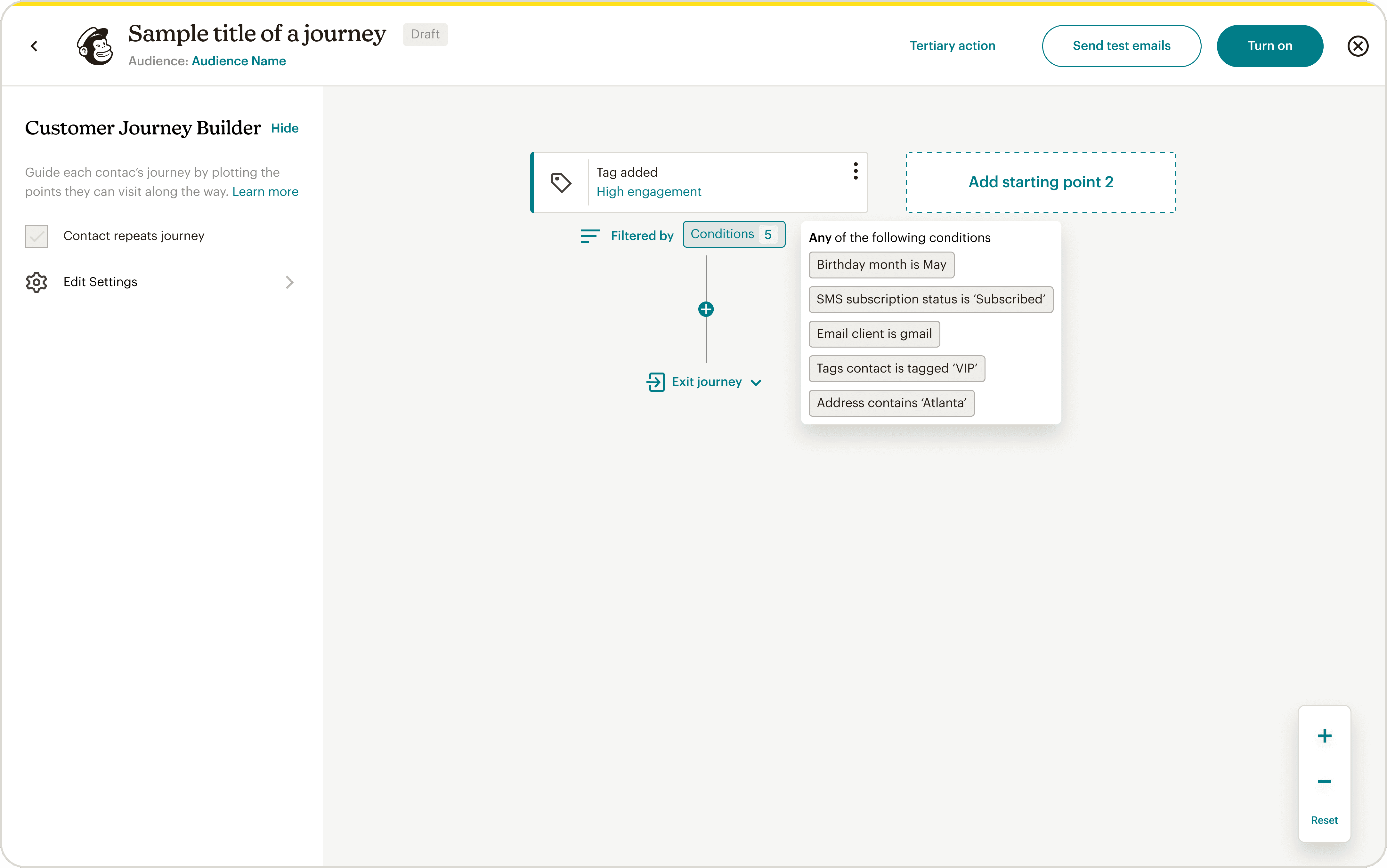Viewport: 1387px width, 868px height.
Task: Click the tag icon on starting point
Action: coord(561,182)
